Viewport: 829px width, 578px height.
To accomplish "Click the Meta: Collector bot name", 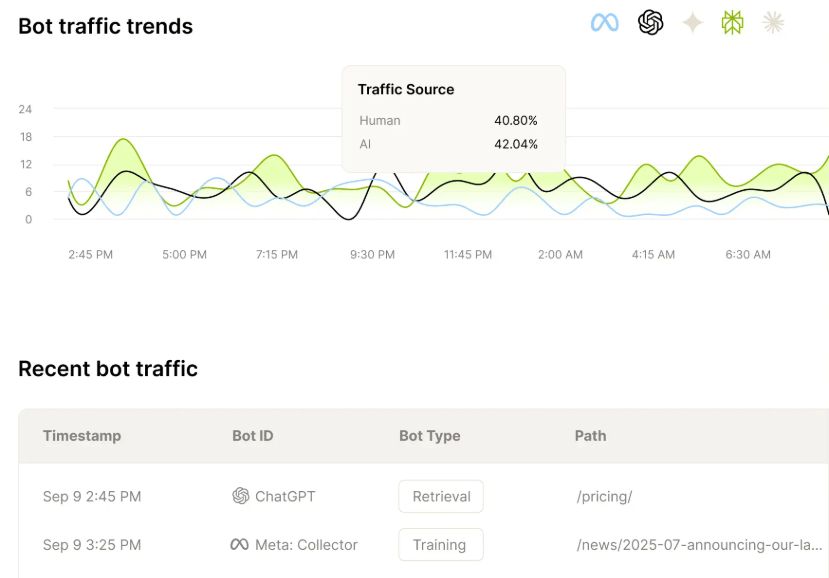I will (x=306, y=545).
